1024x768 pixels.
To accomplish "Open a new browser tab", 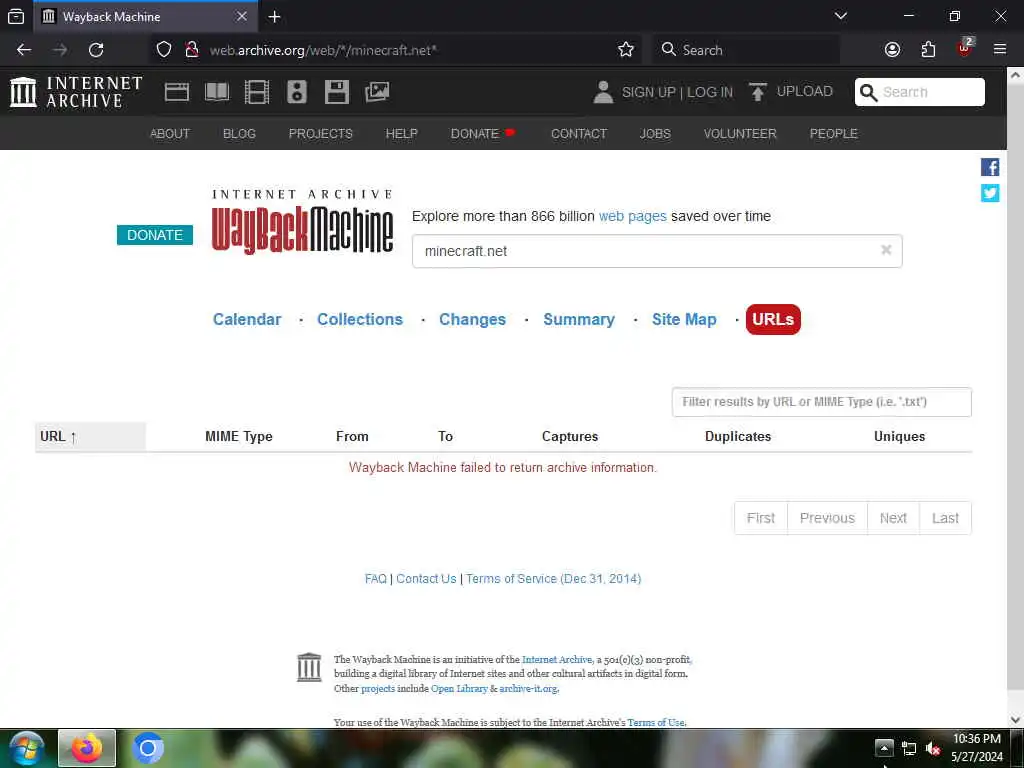I will coord(274,17).
